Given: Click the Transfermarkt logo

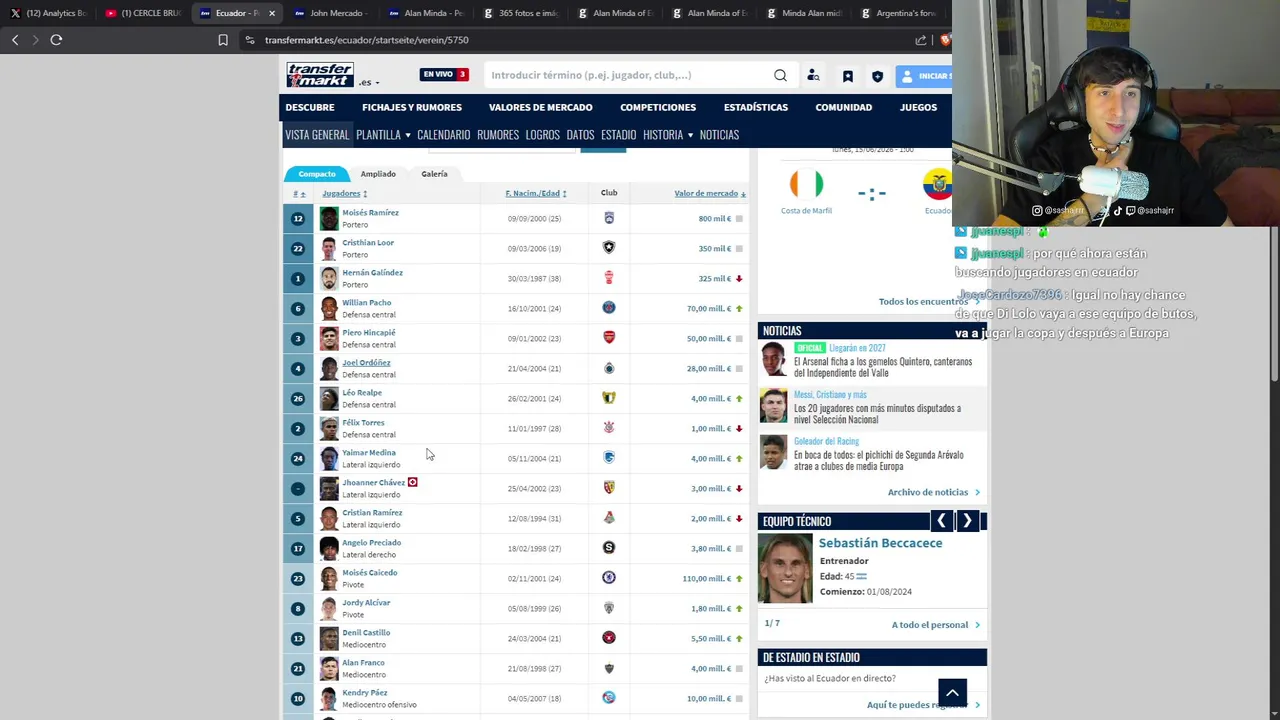Looking at the screenshot, I should click(x=320, y=75).
